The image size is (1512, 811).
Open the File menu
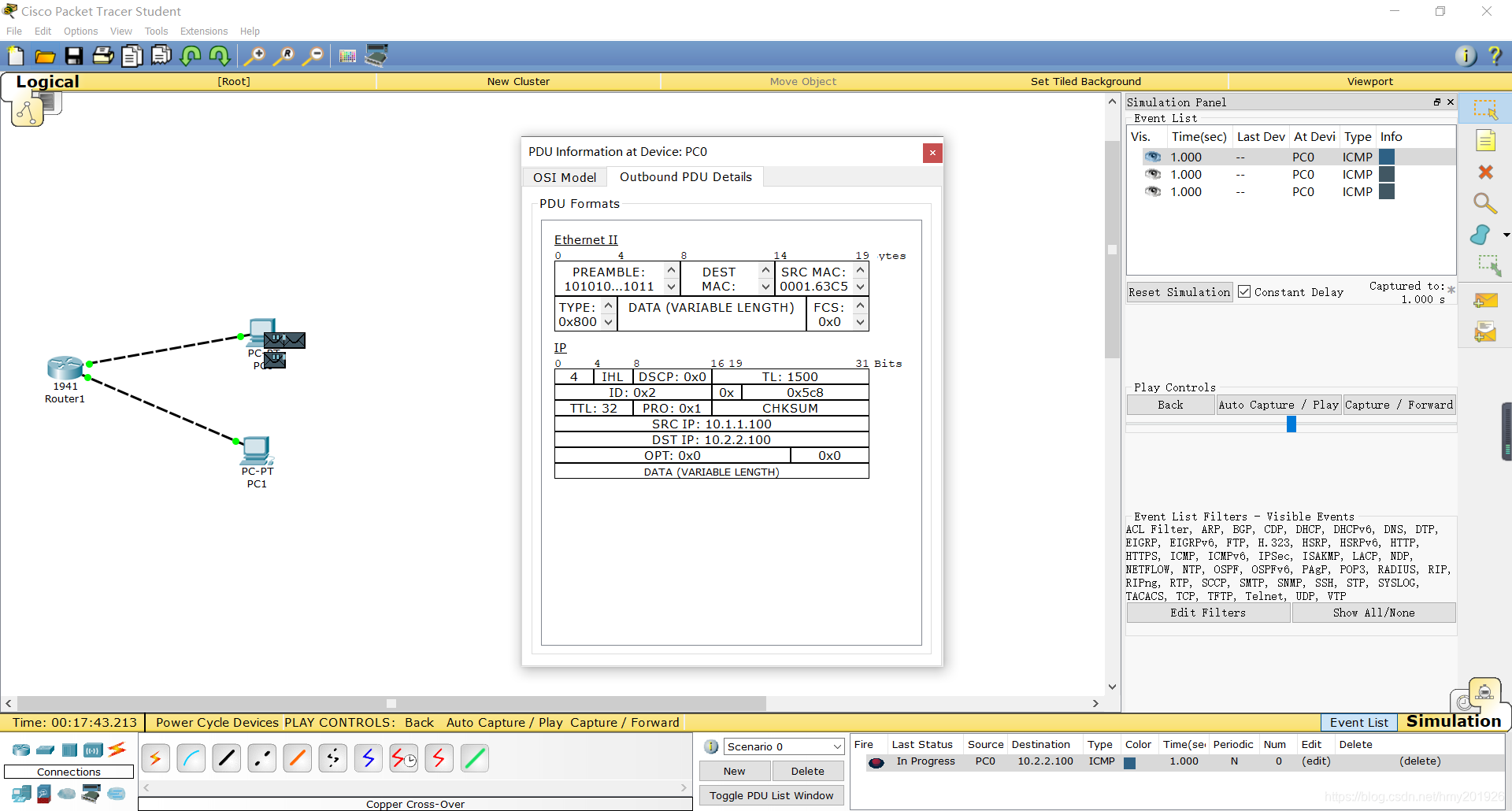coord(14,31)
